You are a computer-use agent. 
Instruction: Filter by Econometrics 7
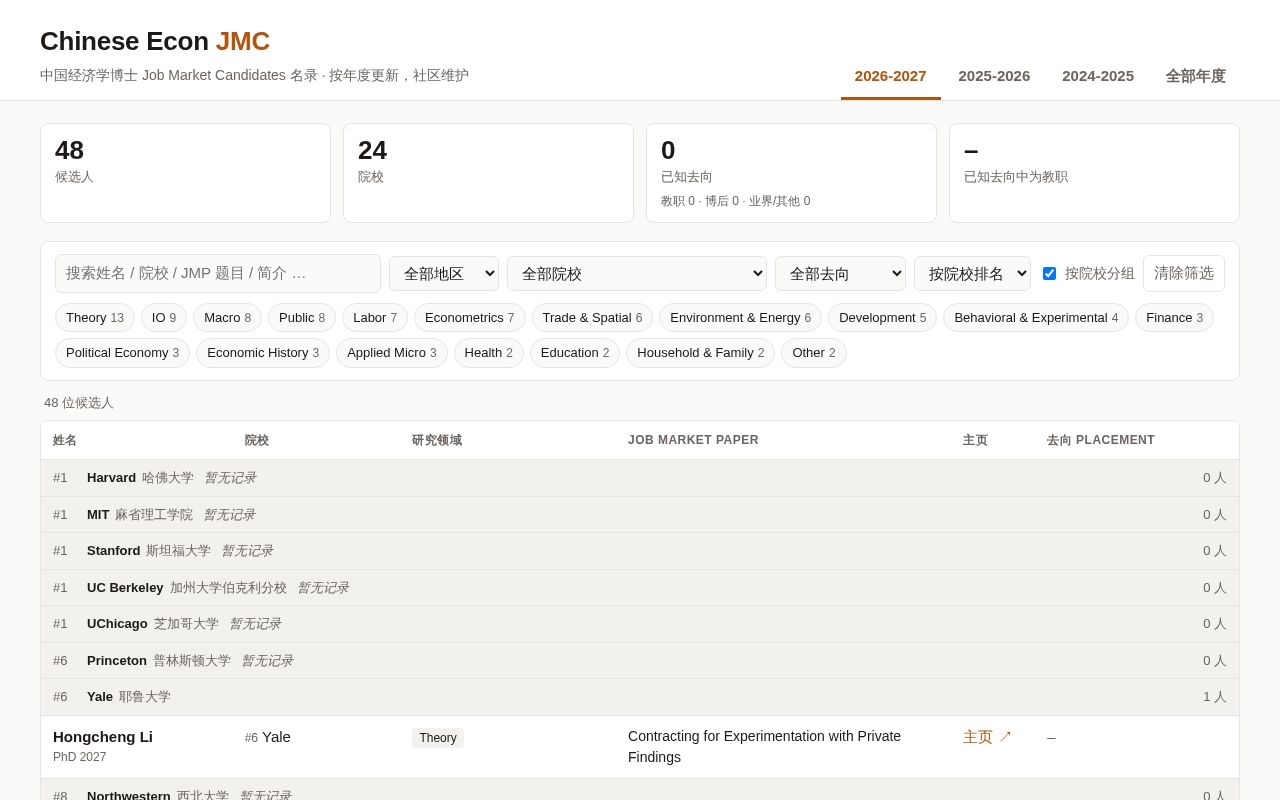pos(470,318)
